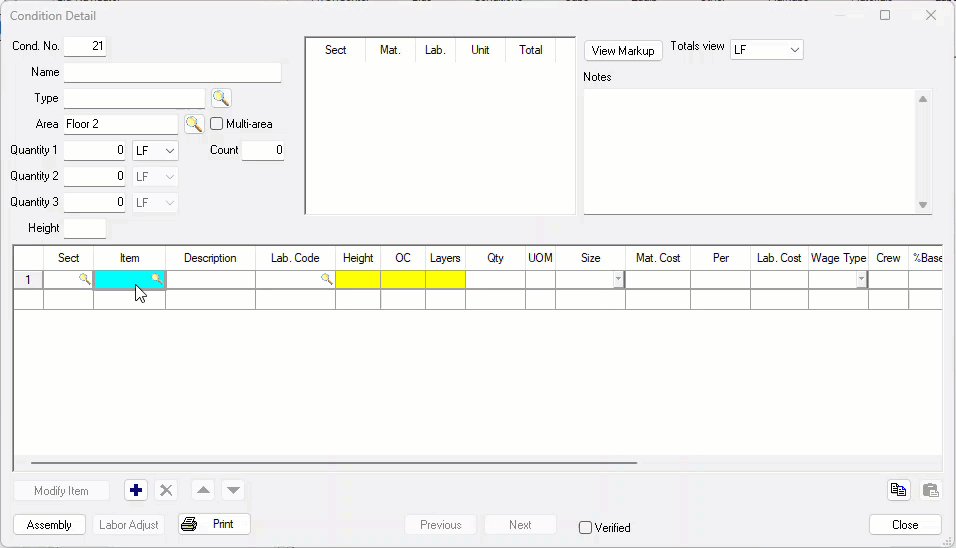This screenshot has width=956, height=548.
Task: Click the Total column header in totals table
Action: (530, 50)
